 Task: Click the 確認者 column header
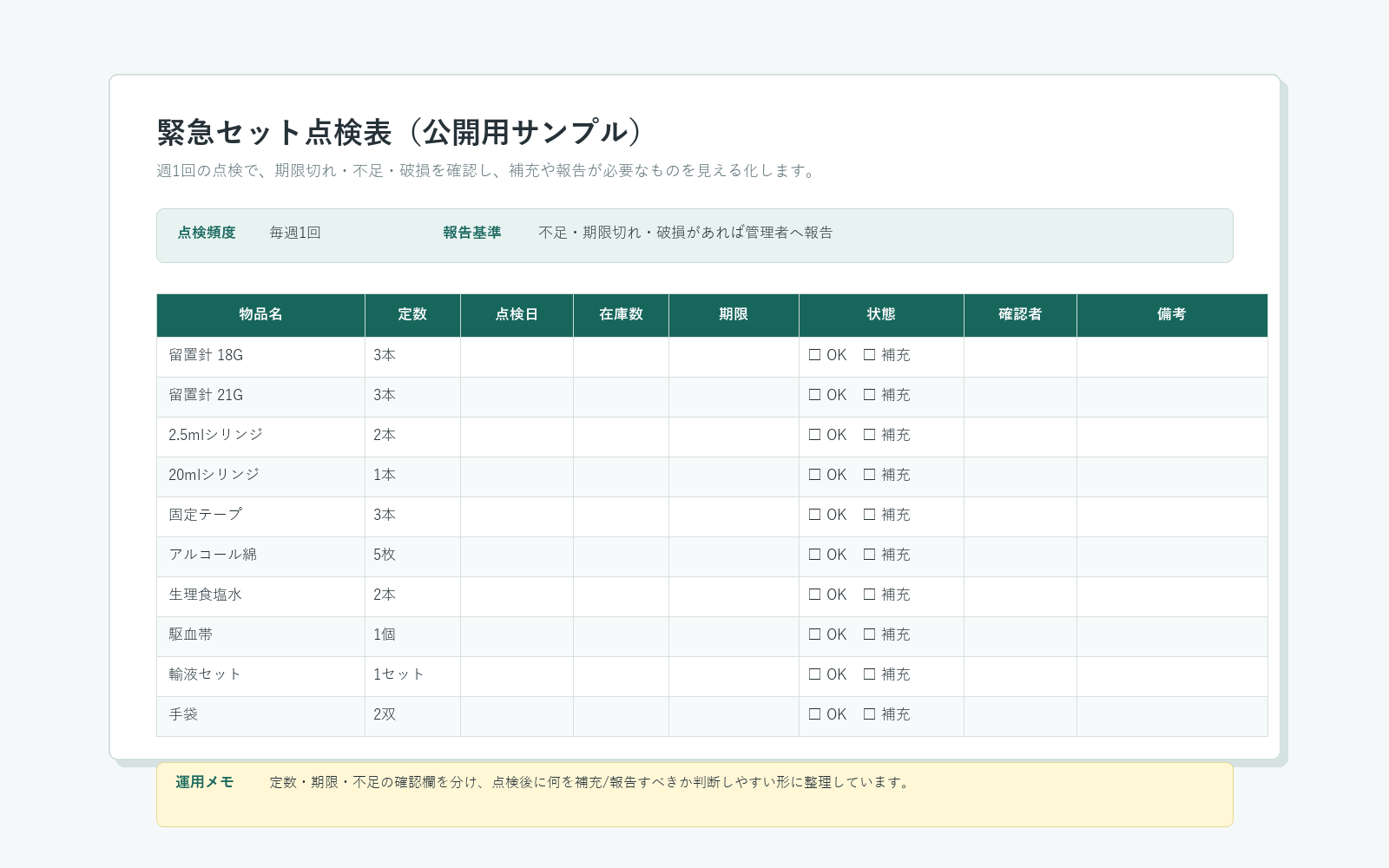click(x=1020, y=315)
